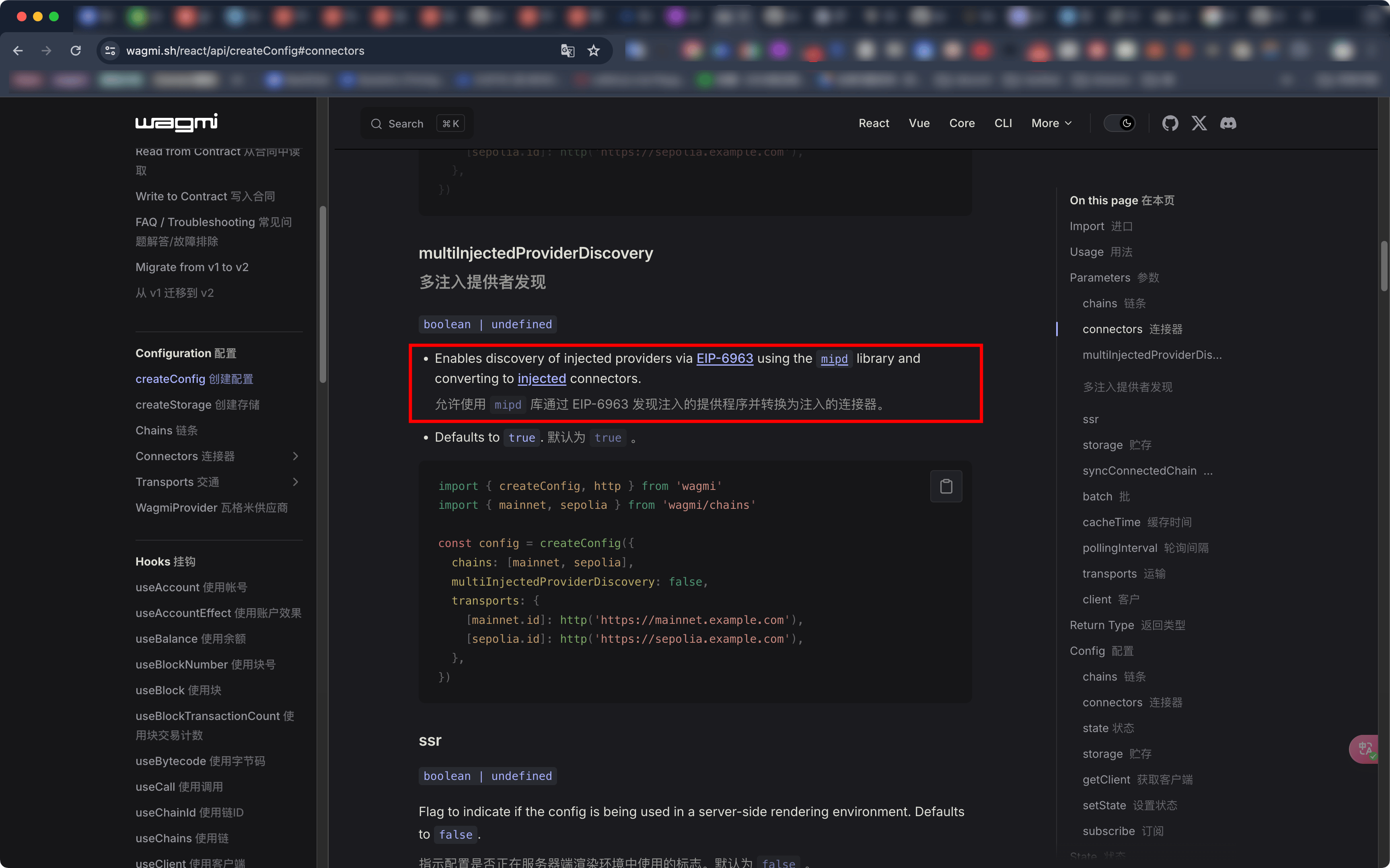Jump to pollingInterval in page outline
This screenshot has width=1390, height=868.
click(x=1145, y=548)
